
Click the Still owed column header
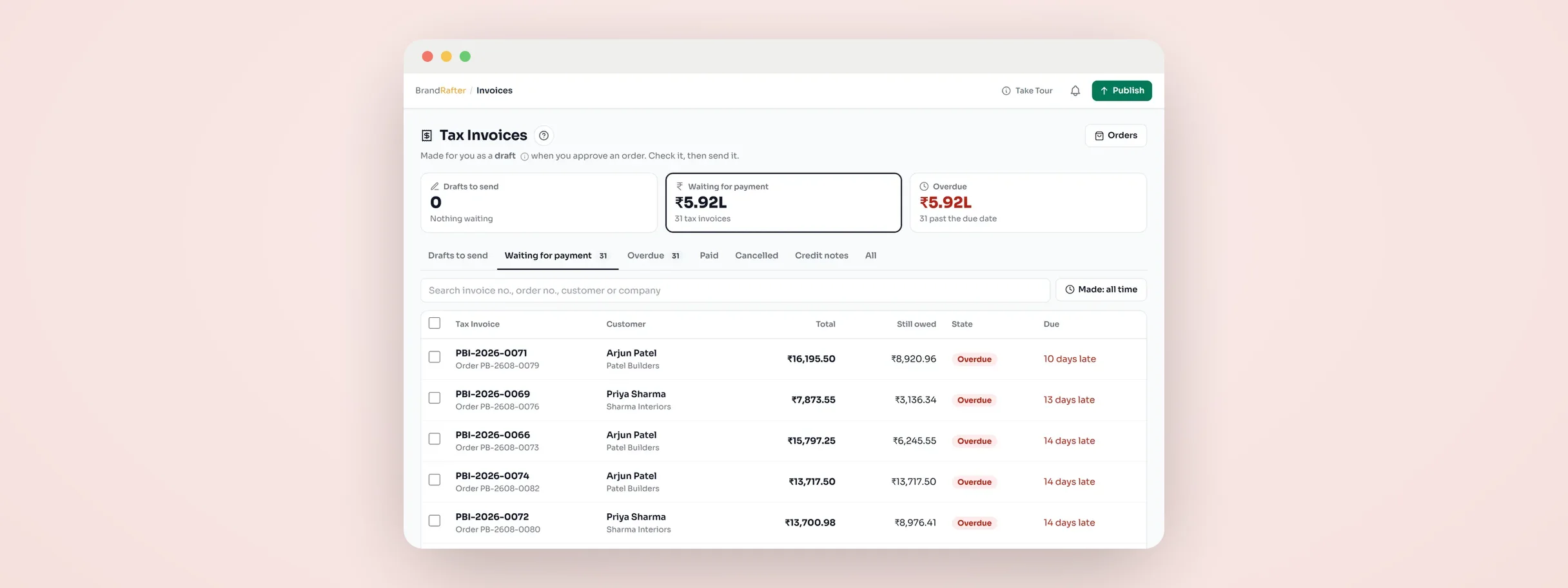click(916, 324)
